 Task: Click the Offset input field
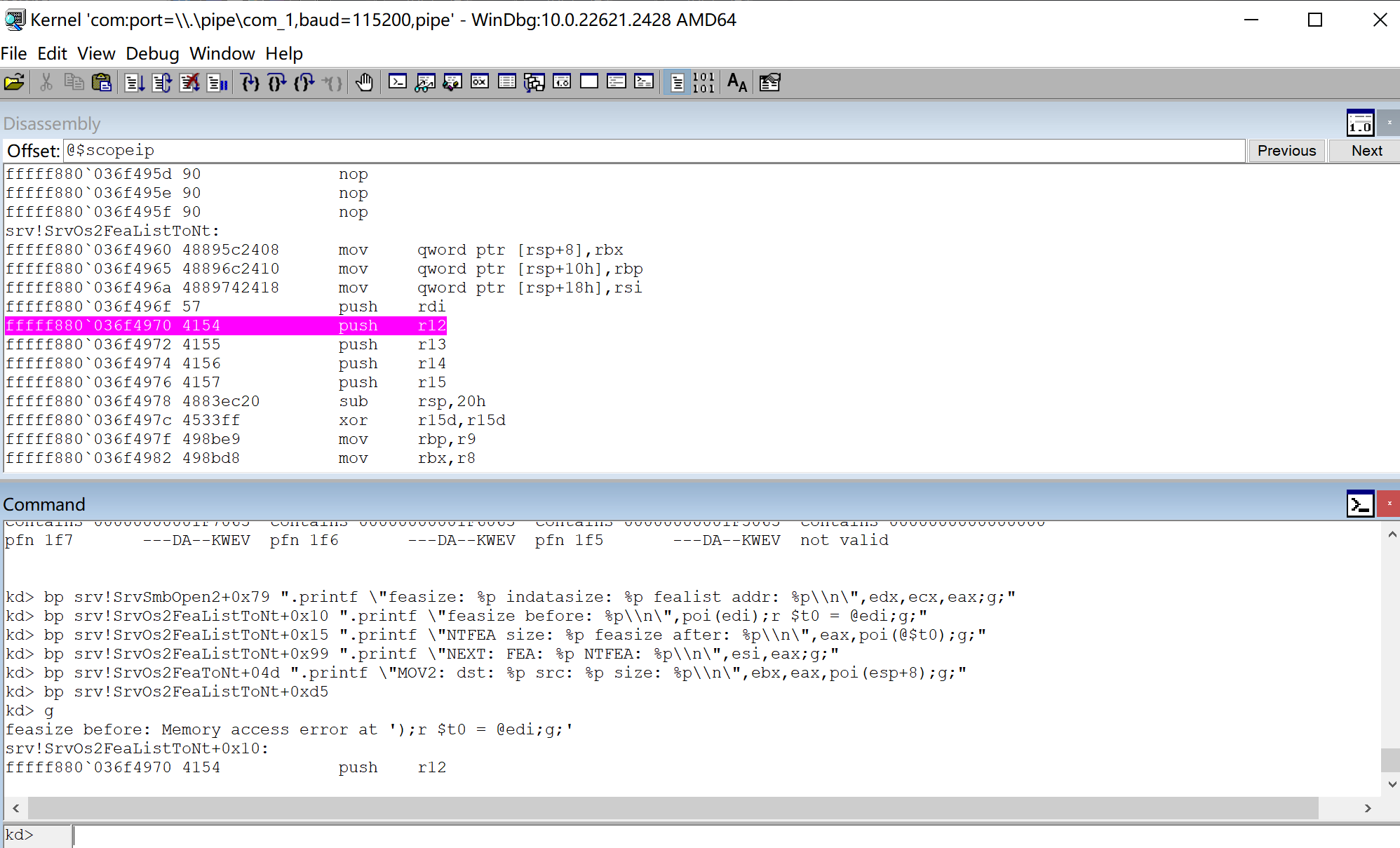tap(652, 151)
